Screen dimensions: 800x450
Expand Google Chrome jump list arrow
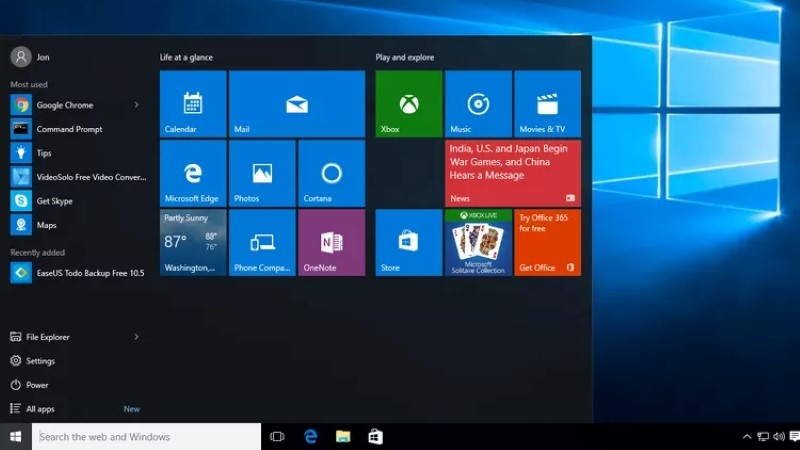[x=136, y=105]
